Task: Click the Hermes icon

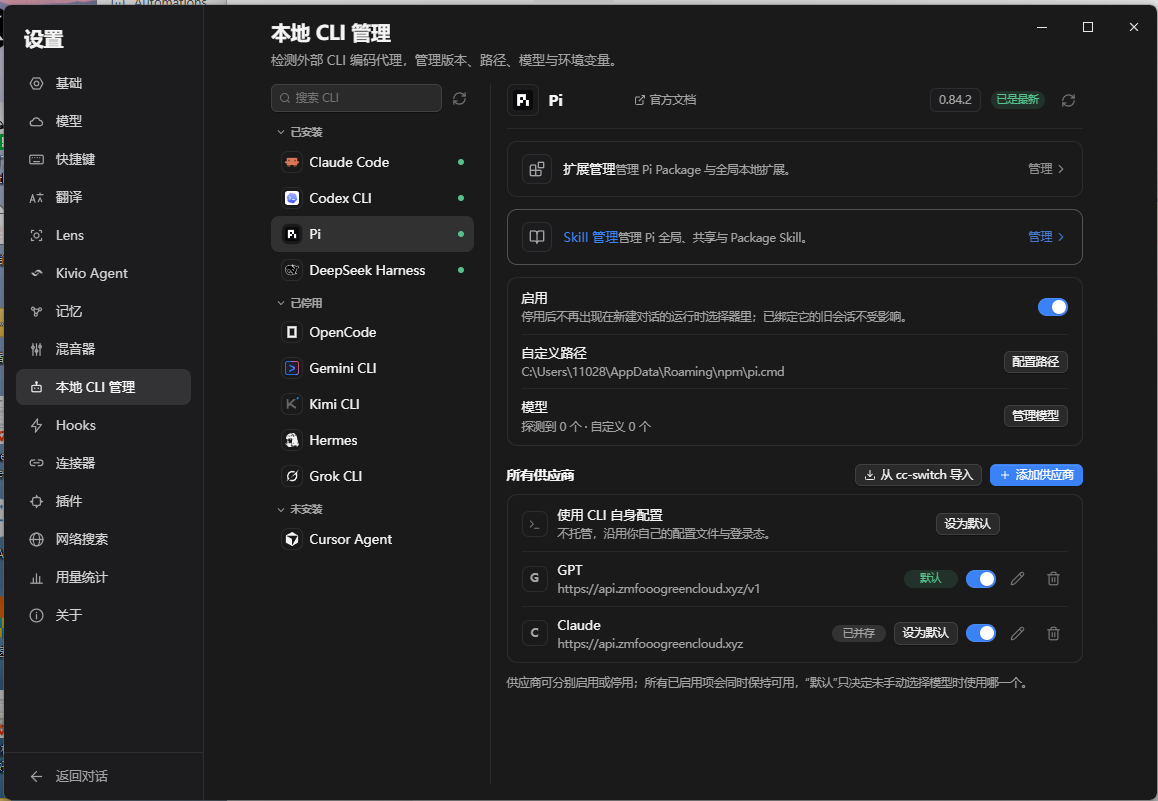Action: 292,440
